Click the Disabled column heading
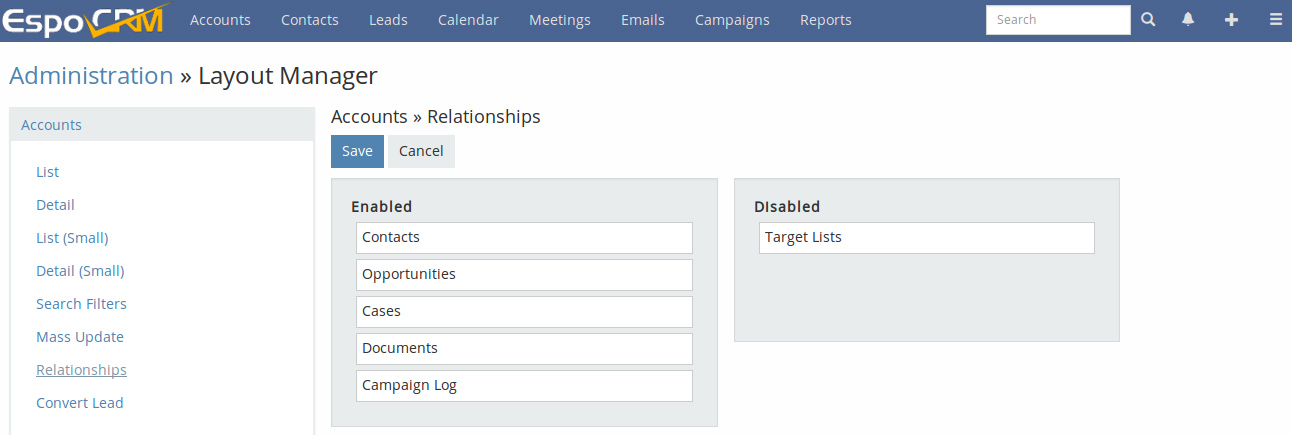Image resolution: width=1292 pixels, height=435 pixels. coord(787,207)
